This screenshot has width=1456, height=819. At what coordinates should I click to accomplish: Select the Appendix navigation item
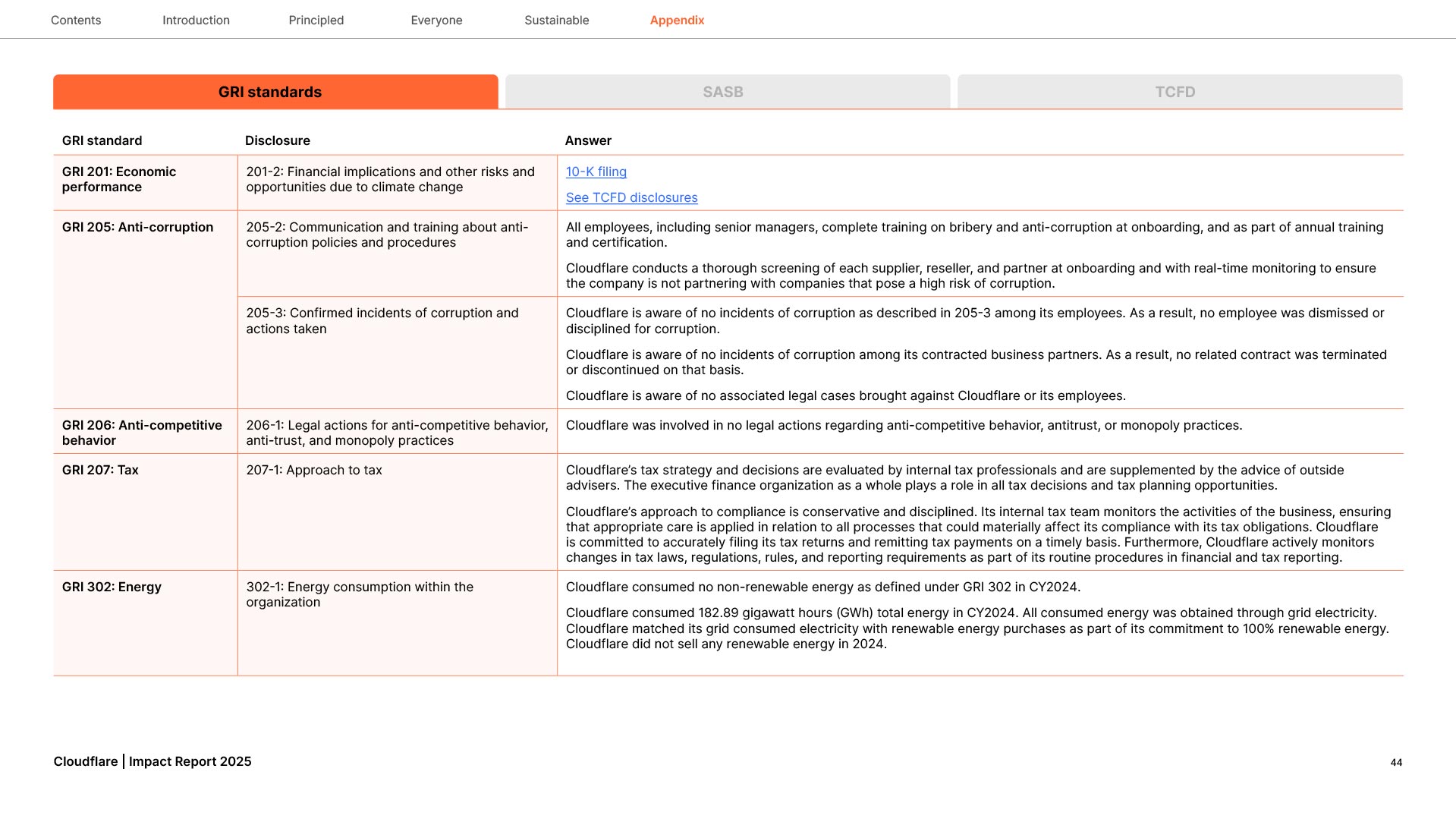click(x=678, y=20)
